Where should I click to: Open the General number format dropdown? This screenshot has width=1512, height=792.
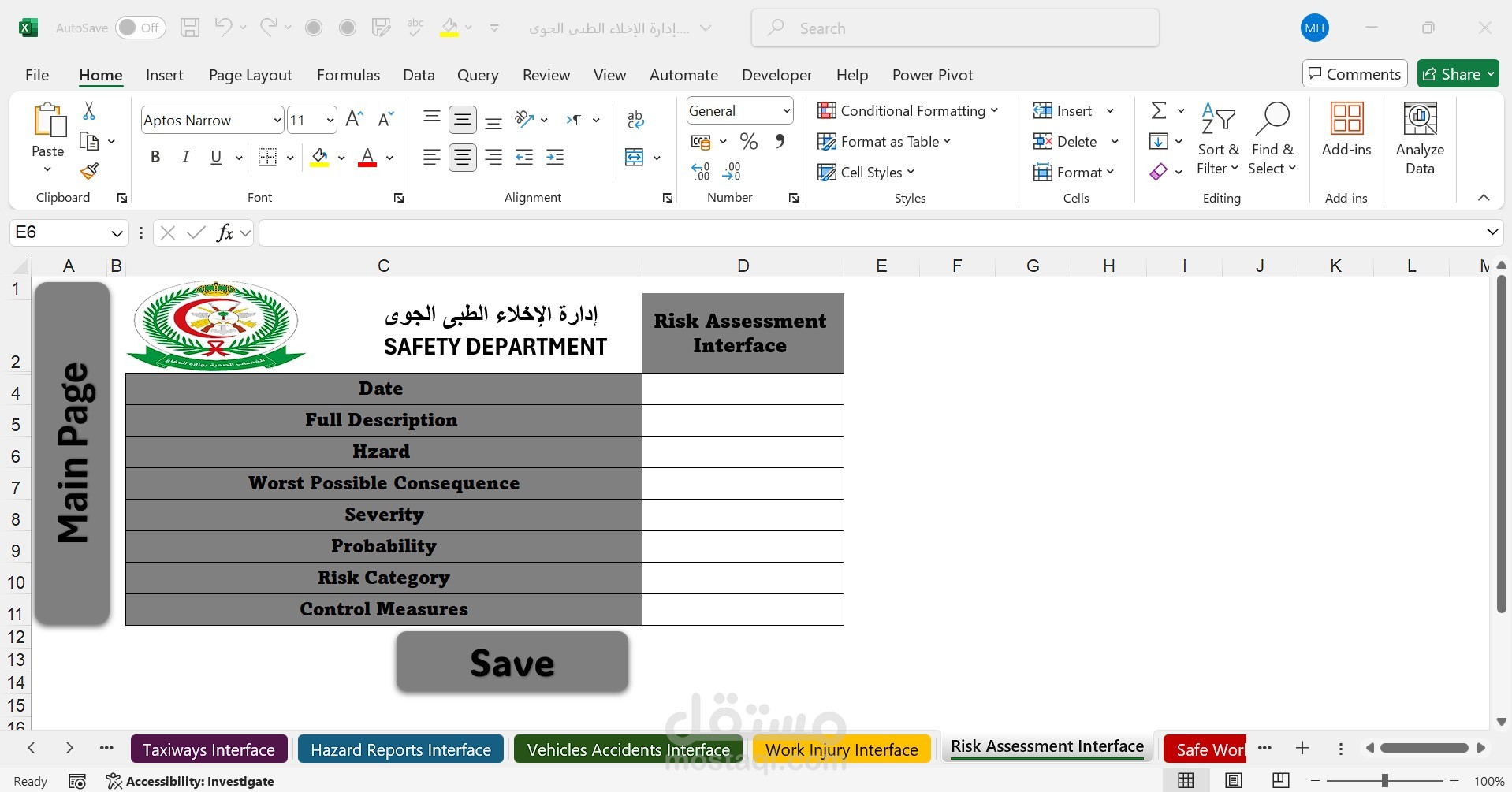[787, 111]
